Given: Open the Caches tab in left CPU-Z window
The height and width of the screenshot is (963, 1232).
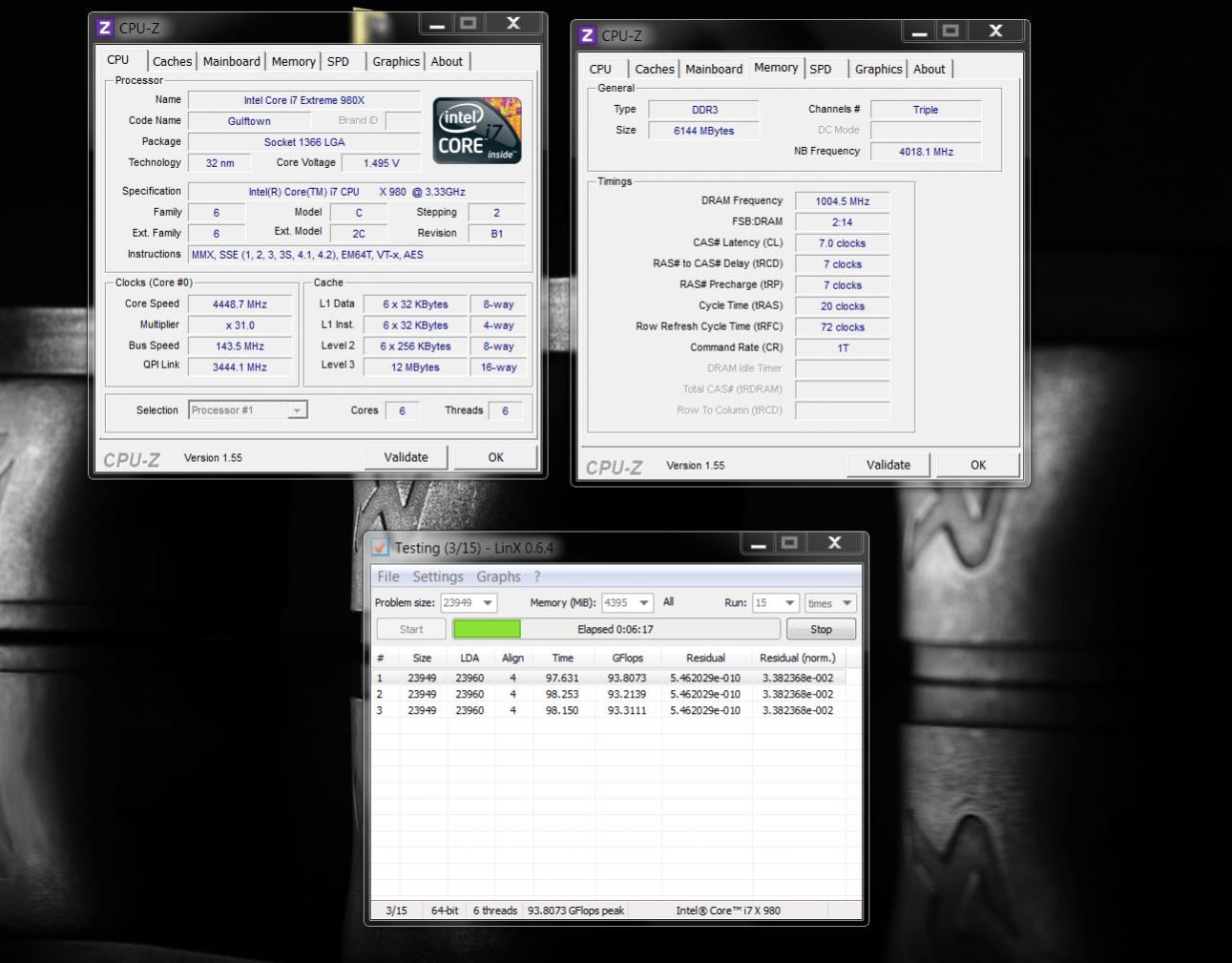Looking at the screenshot, I should (172, 61).
